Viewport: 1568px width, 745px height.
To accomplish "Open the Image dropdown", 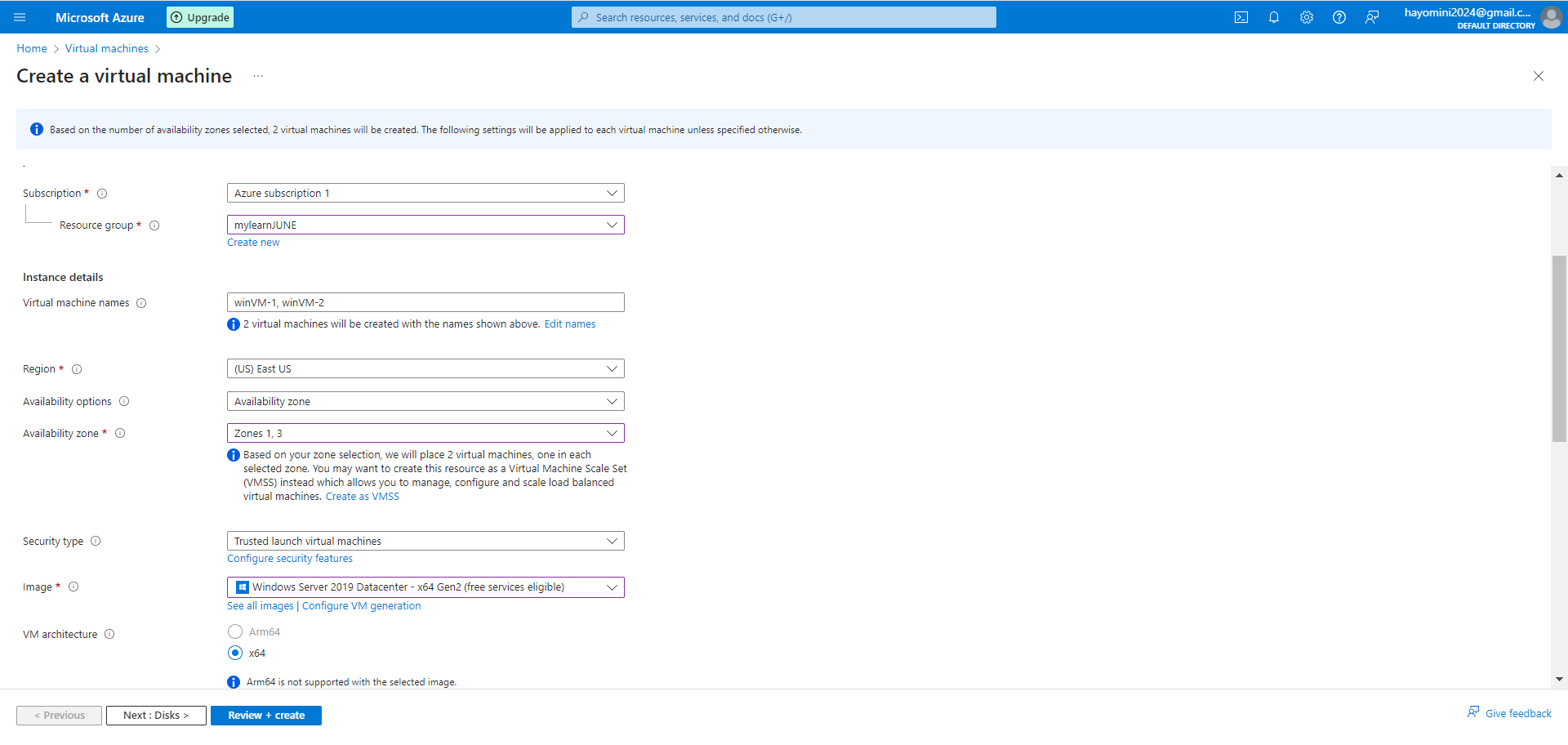I will pos(425,587).
